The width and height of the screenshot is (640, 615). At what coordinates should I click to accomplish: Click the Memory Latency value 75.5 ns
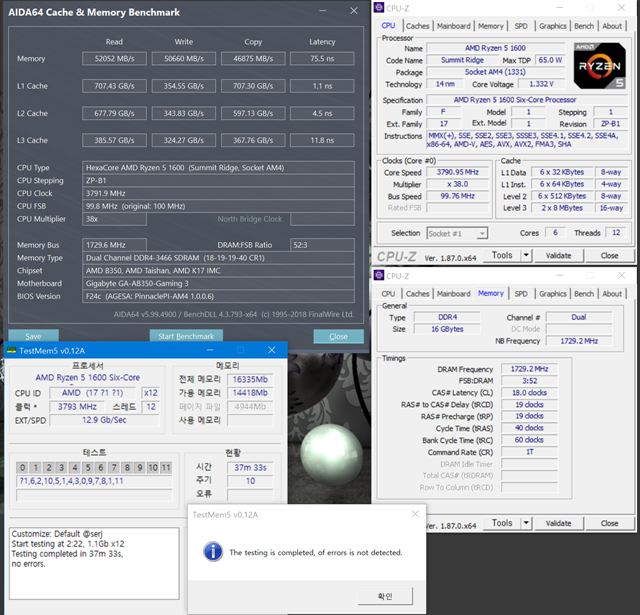click(322, 59)
